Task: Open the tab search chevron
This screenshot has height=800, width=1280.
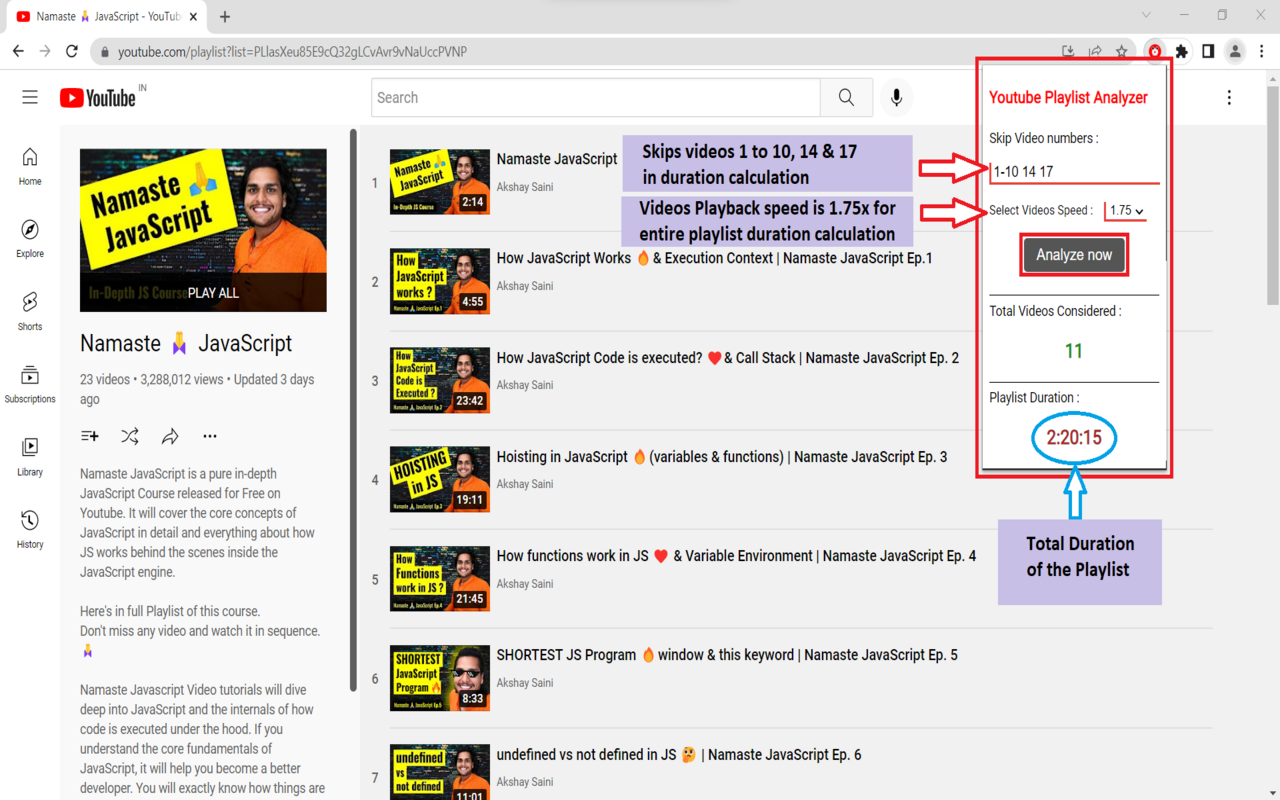Action: 1146,15
